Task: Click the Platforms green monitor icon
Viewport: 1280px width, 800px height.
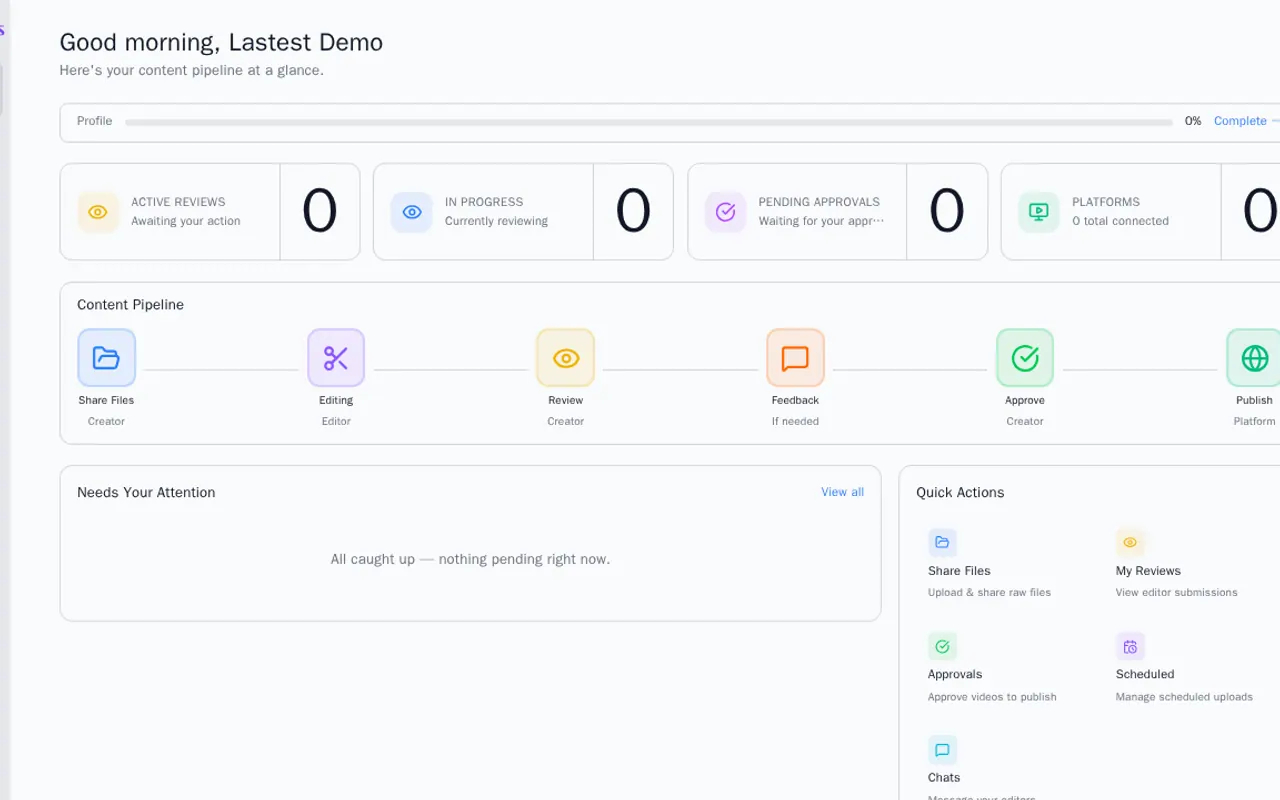Action: pyautogui.click(x=1039, y=212)
